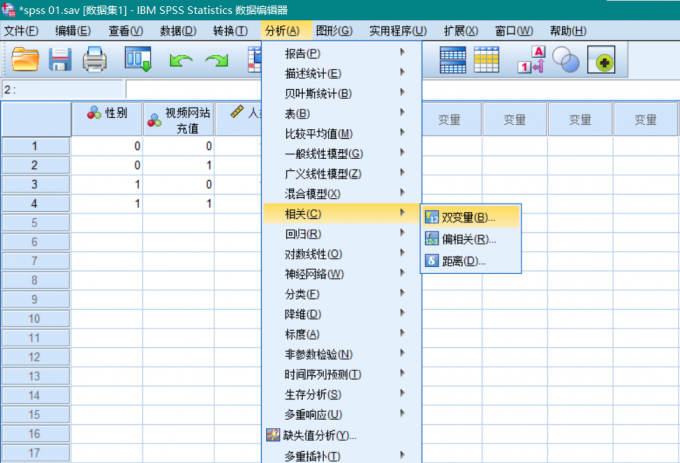The width and height of the screenshot is (680, 463).
Task: Select the 性别 column header
Action: [x=107, y=119]
